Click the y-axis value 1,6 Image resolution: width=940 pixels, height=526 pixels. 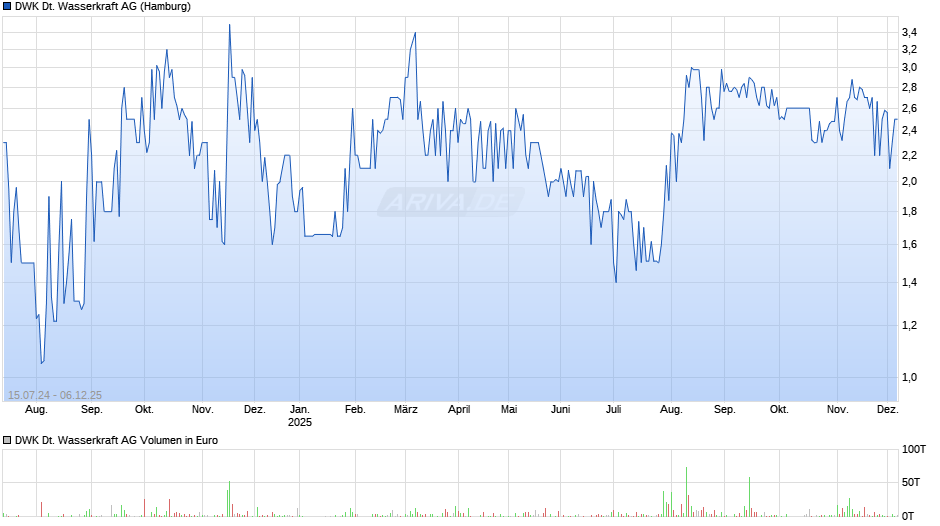coord(909,244)
